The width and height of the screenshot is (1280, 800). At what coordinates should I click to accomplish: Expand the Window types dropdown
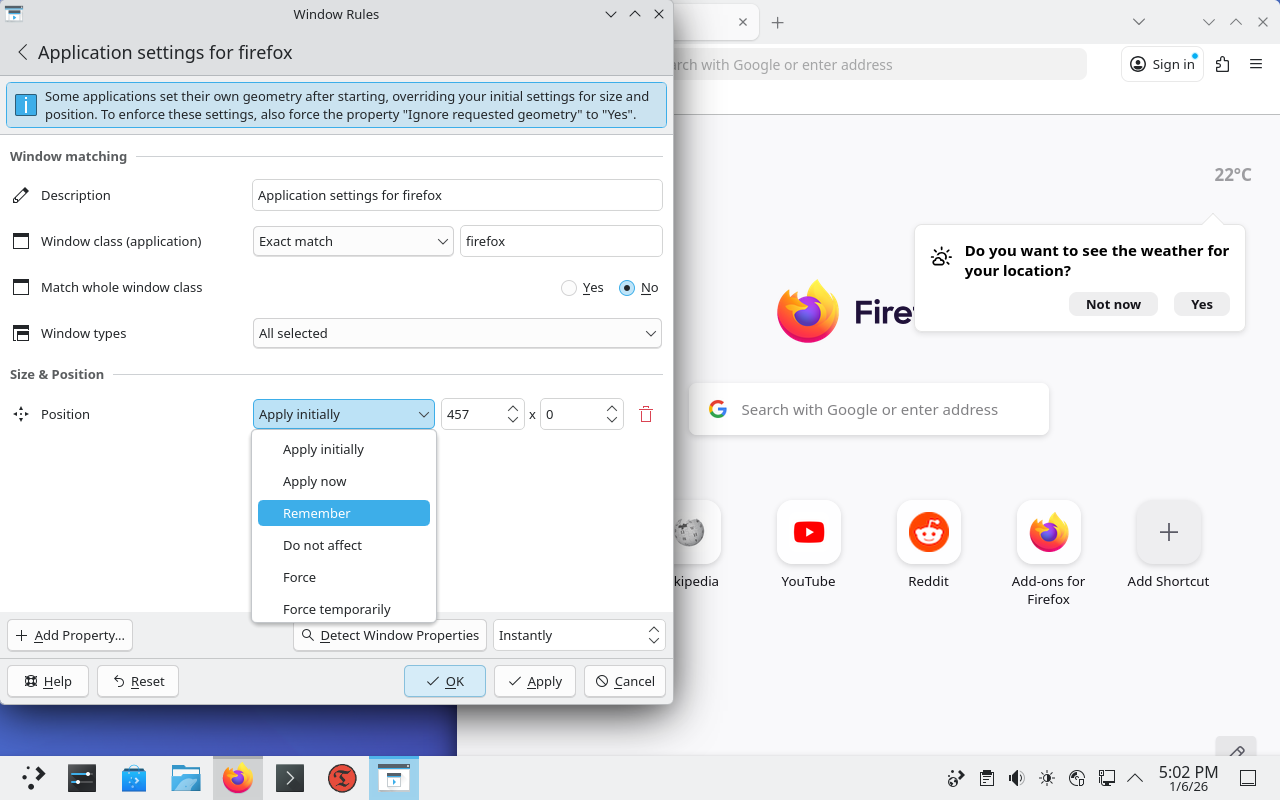457,333
